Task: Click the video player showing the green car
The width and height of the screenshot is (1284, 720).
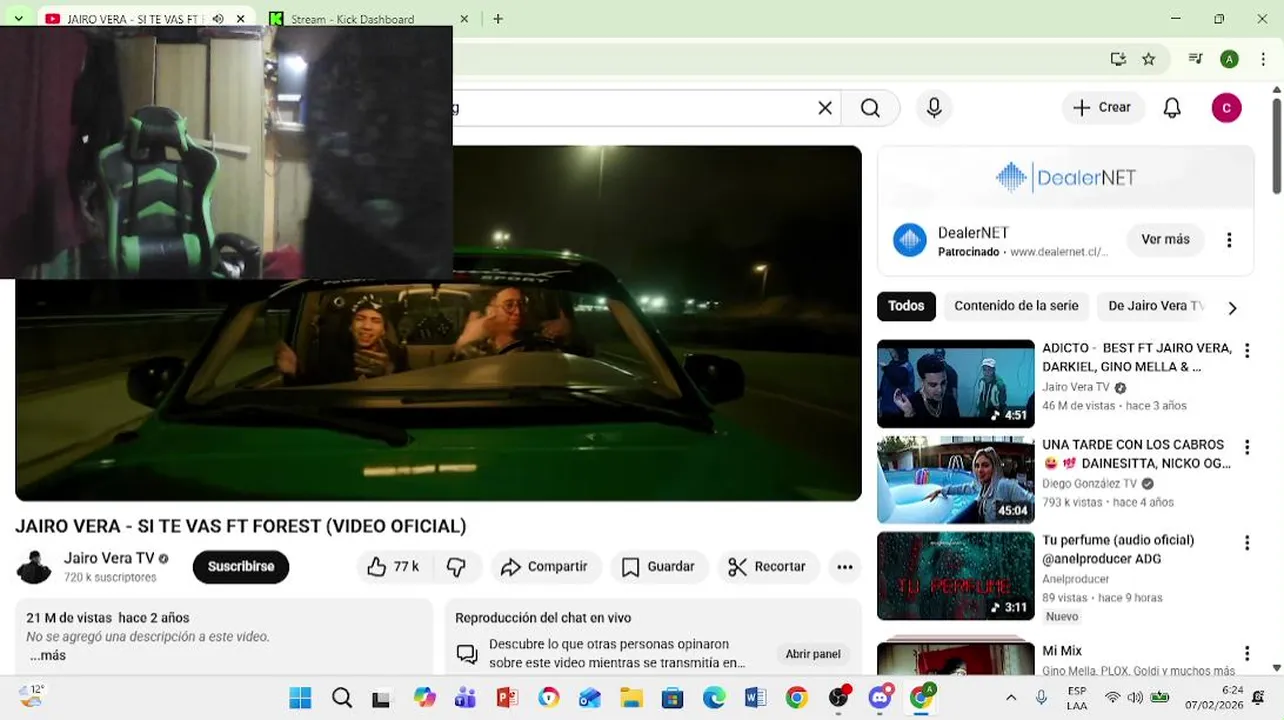Action: pos(438,323)
